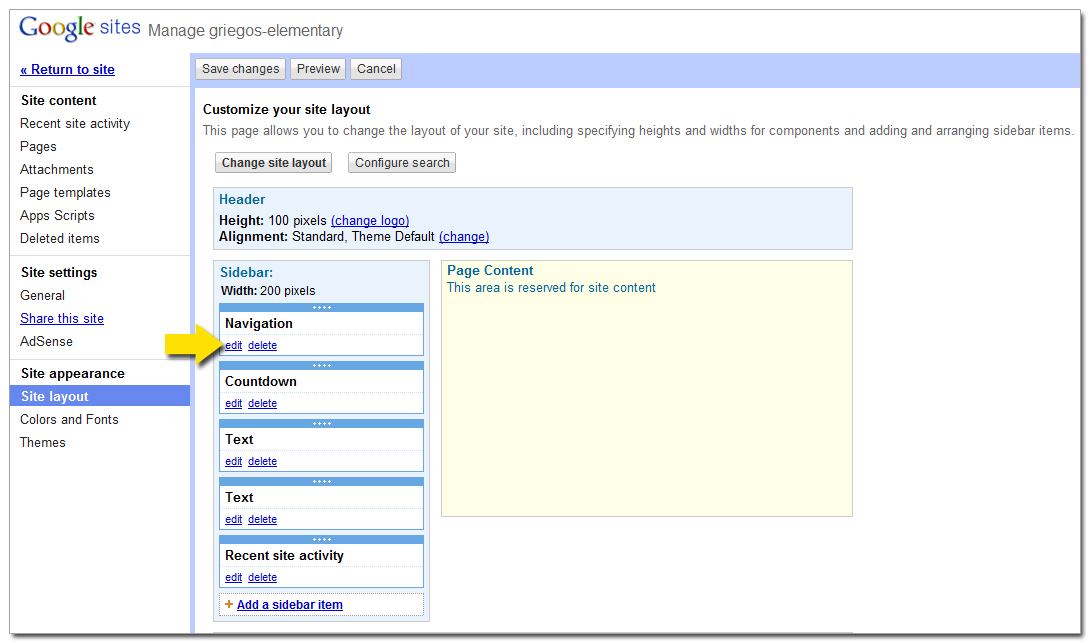Click Share this site link
This screenshot has width=1090, height=643.
point(62,318)
